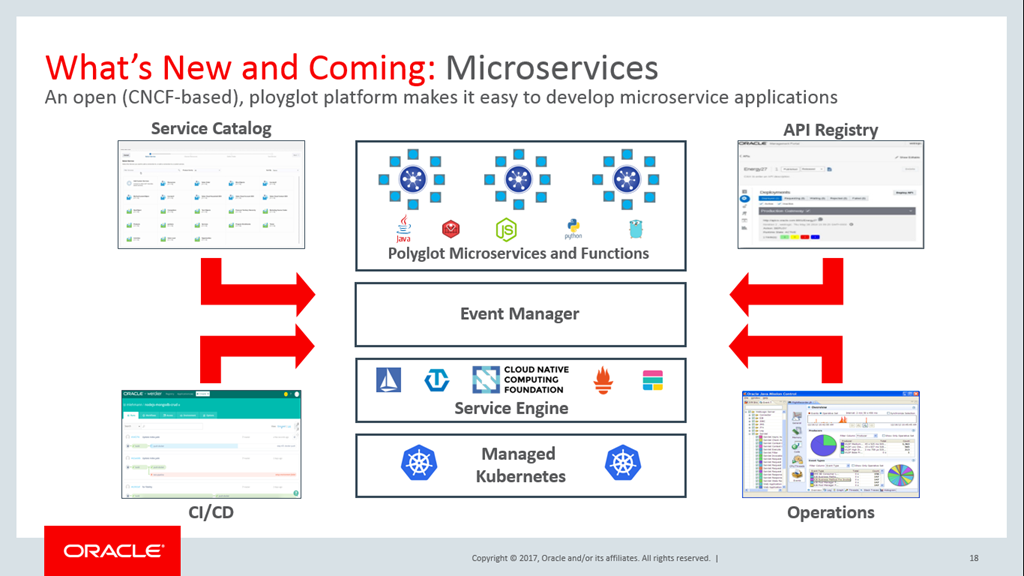
Task: Open the CI/CD pipeline screenshot thumbnail
Action: point(211,444)
